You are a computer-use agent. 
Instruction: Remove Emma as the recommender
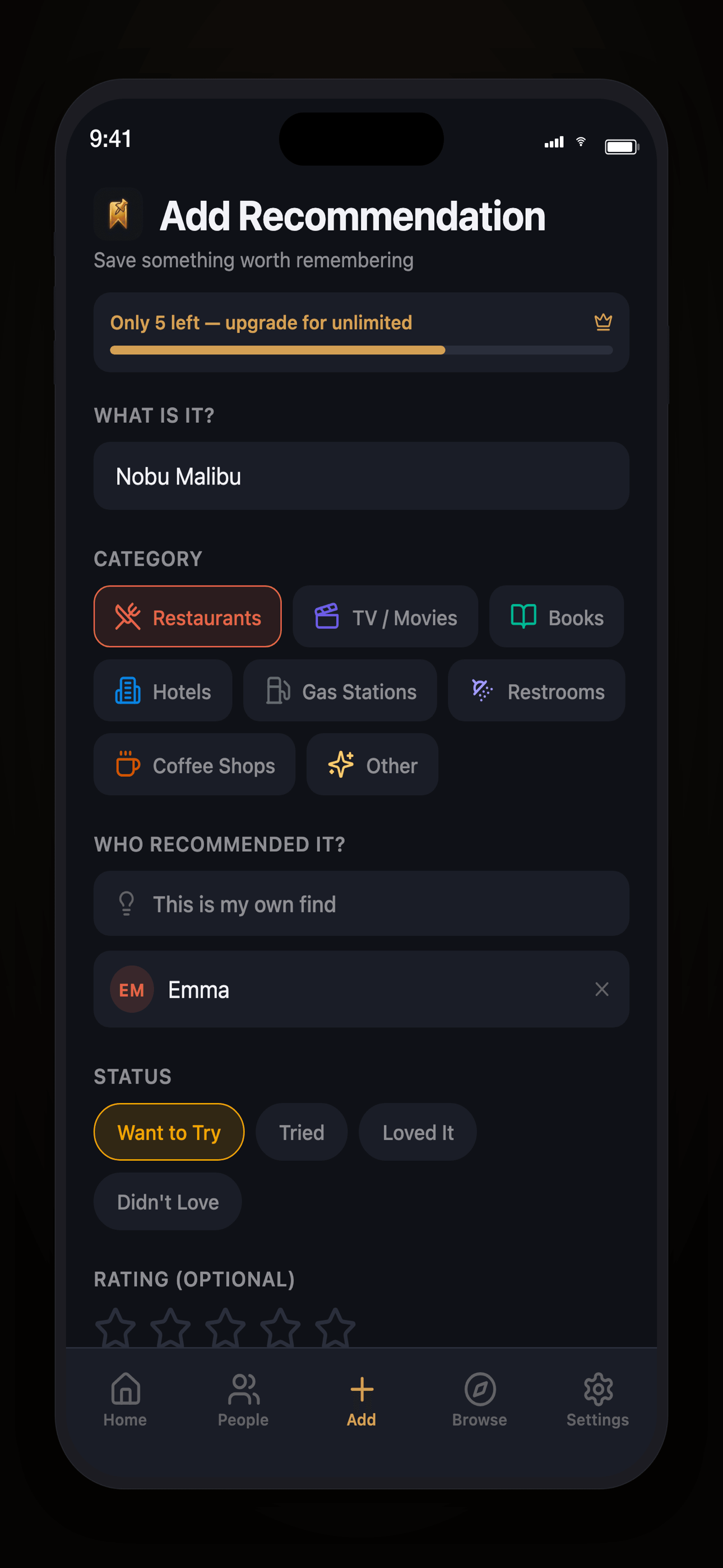pyautogui.click(x=602, y=989)
